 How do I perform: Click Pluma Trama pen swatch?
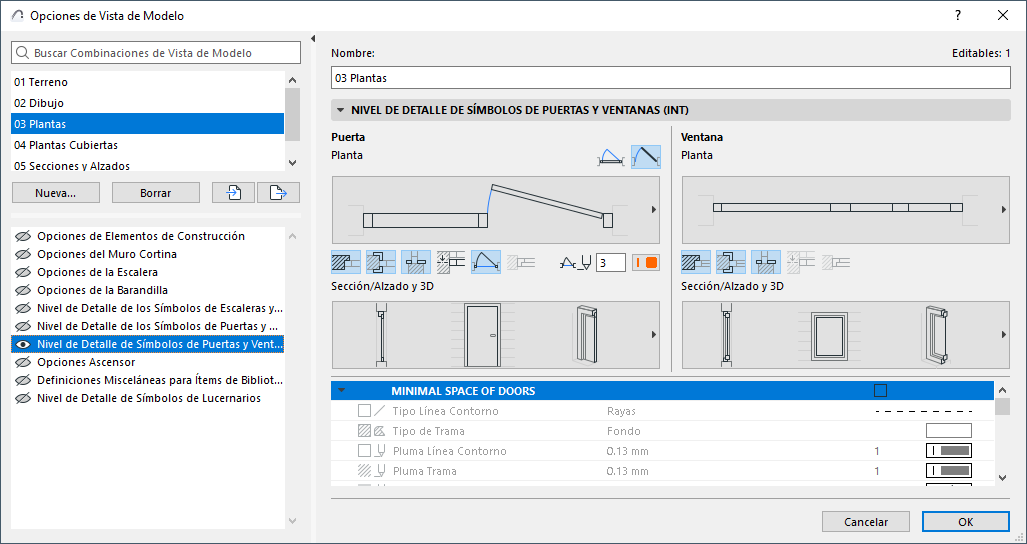click(948, 471)
